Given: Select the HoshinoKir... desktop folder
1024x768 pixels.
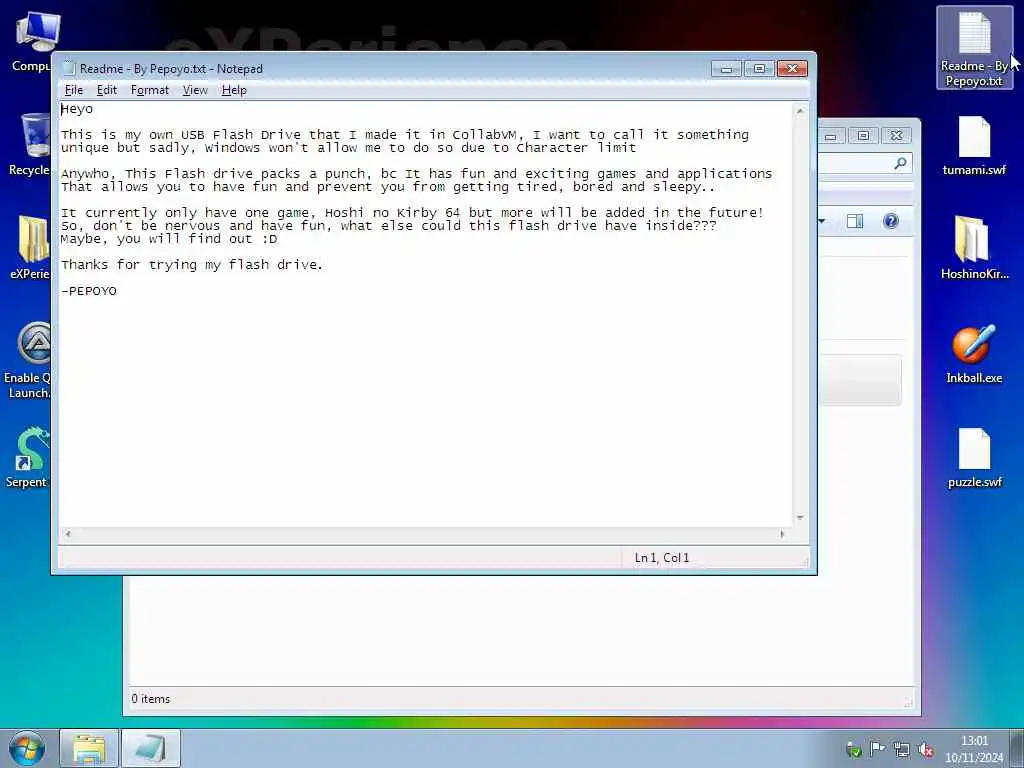Looking at the screenshot, I should [x=974, y=248].
